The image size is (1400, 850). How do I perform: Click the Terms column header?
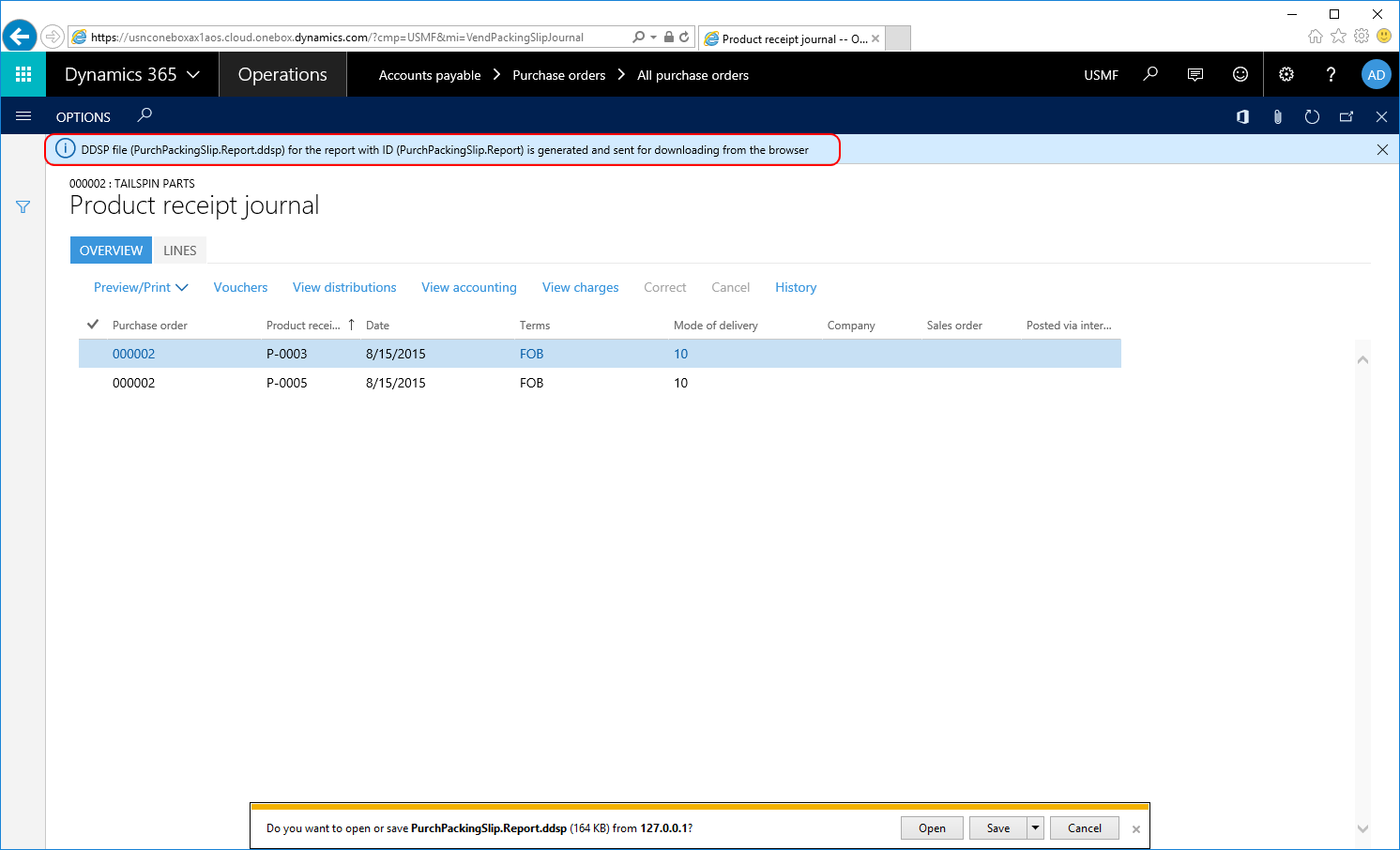(535, 325)
